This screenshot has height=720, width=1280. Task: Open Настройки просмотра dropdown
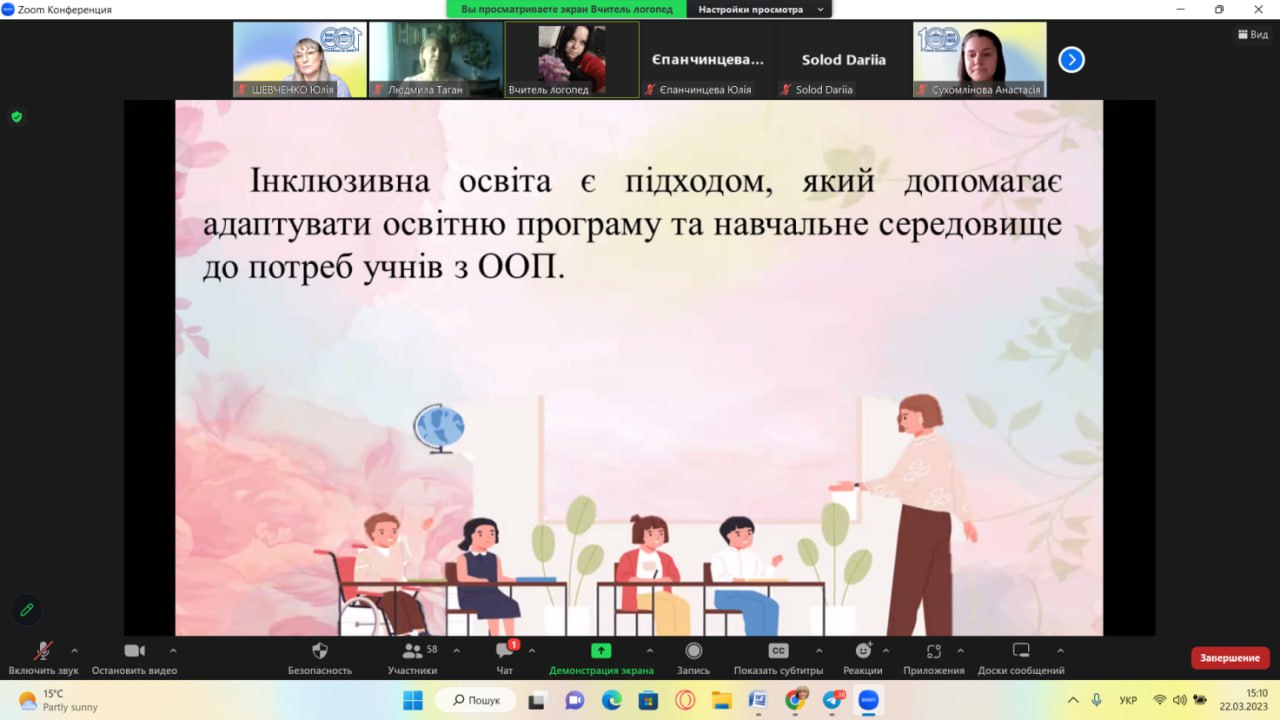760,9
